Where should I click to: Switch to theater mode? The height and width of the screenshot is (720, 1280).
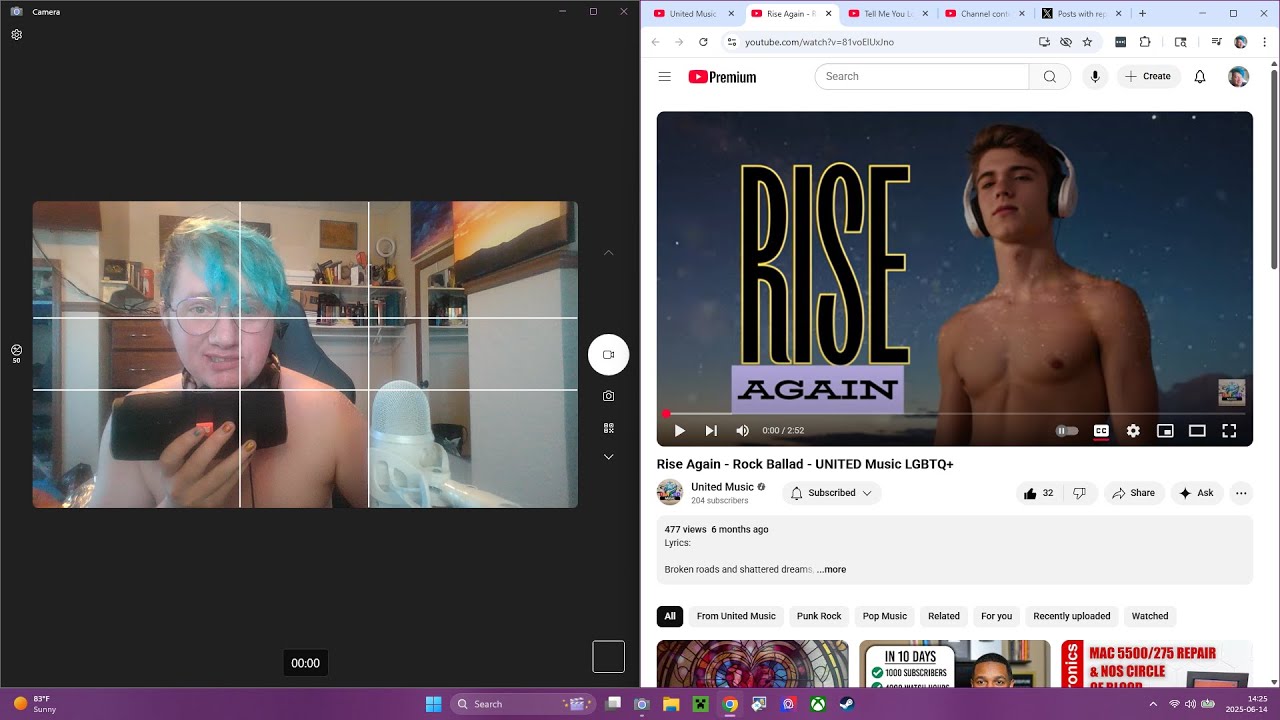click(1197, 431)
